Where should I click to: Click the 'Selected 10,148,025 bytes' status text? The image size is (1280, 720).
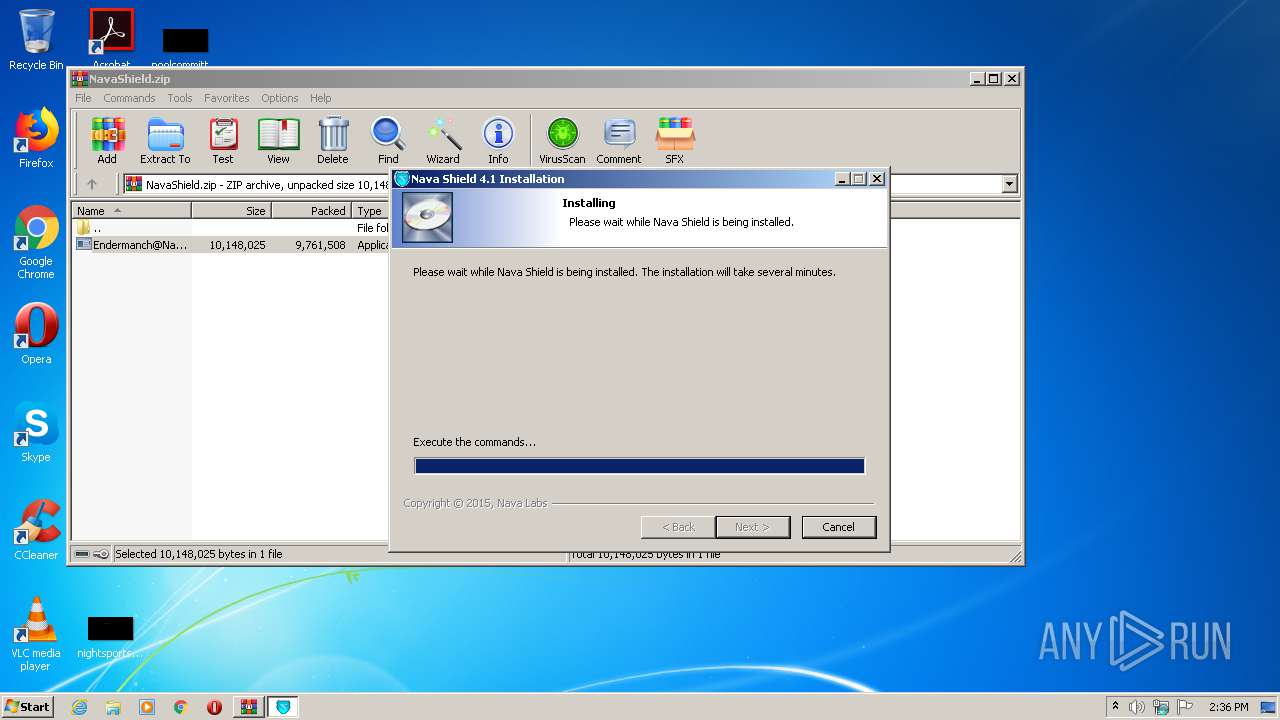pos(199,554)
